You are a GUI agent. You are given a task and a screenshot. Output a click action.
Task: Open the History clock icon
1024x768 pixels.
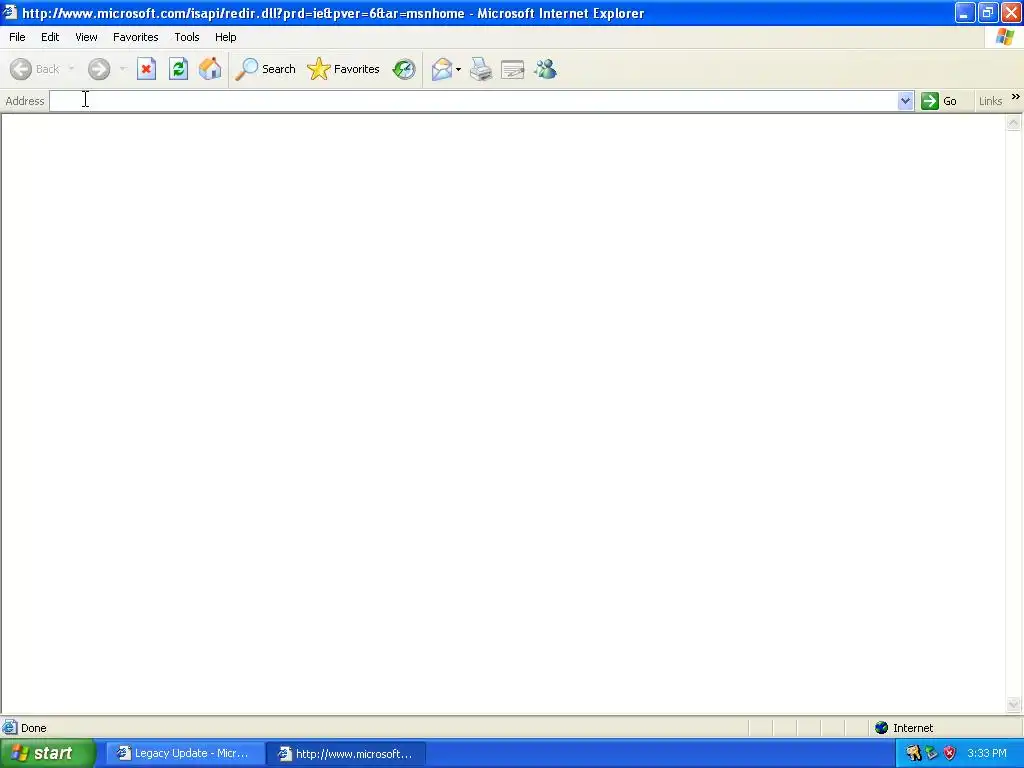(x=404, y=69)
